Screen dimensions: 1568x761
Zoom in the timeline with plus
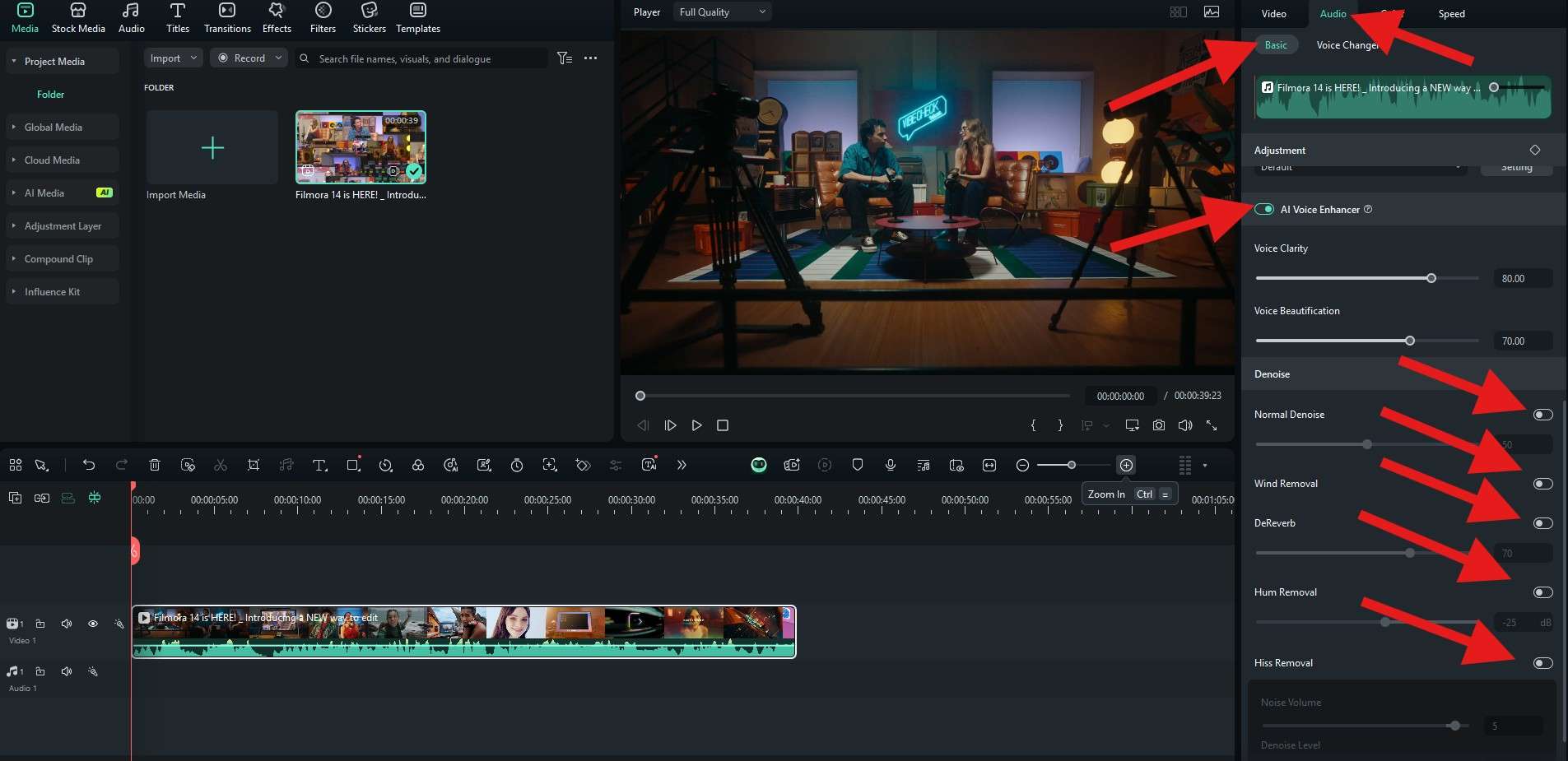point(1126,465)
